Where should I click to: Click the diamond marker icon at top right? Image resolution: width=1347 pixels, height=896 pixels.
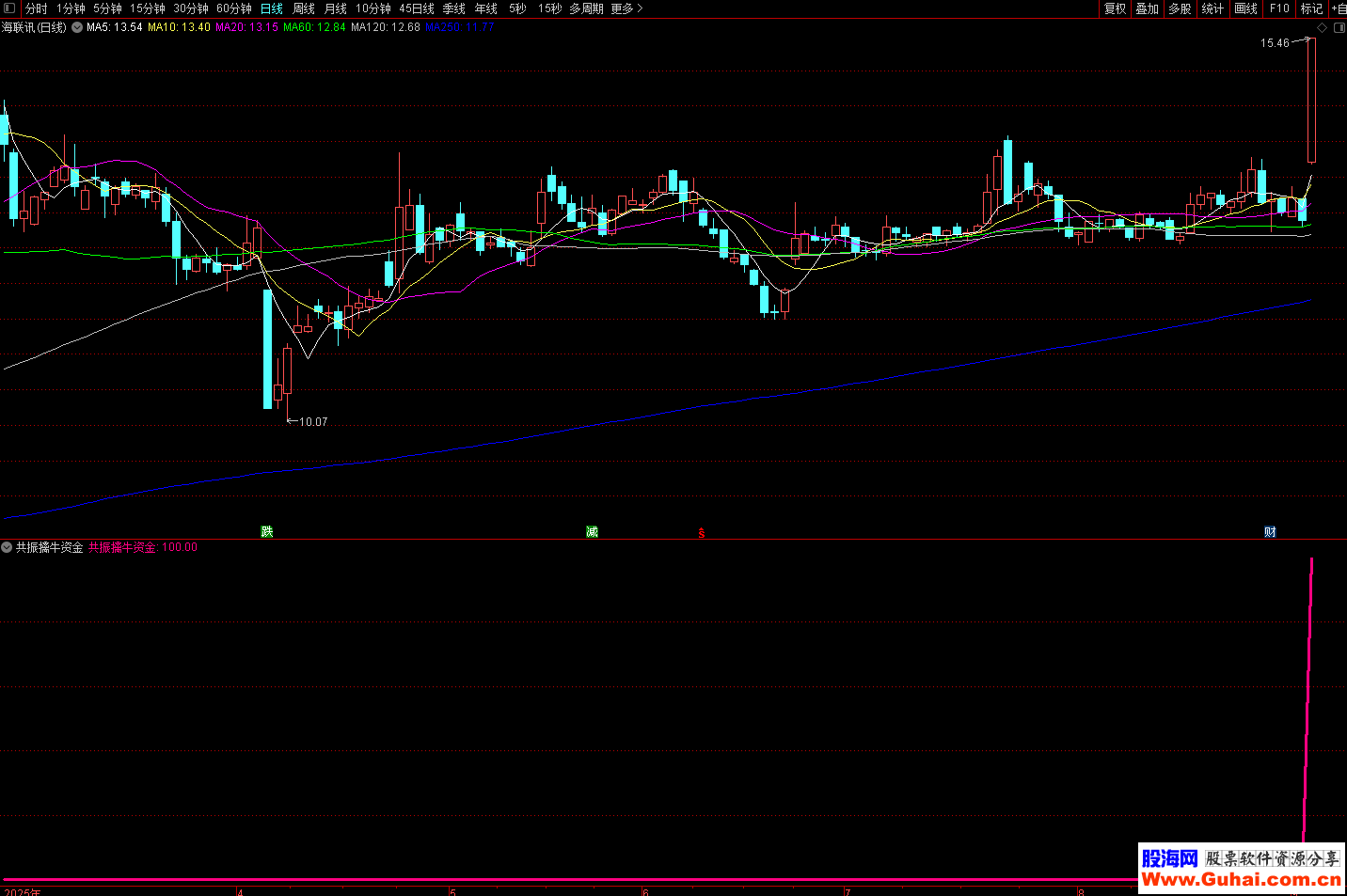pos(1322,28)
